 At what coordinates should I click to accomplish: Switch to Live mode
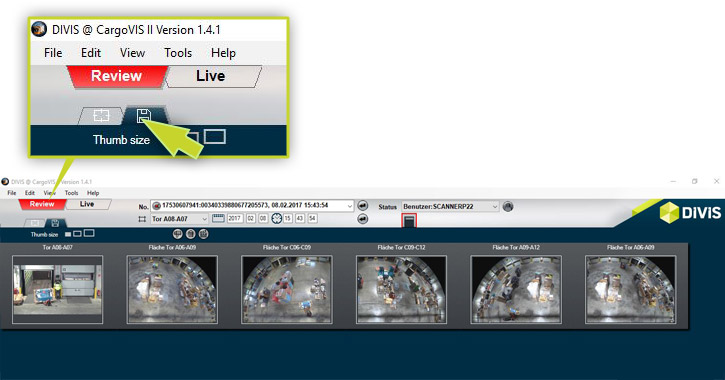87,204
